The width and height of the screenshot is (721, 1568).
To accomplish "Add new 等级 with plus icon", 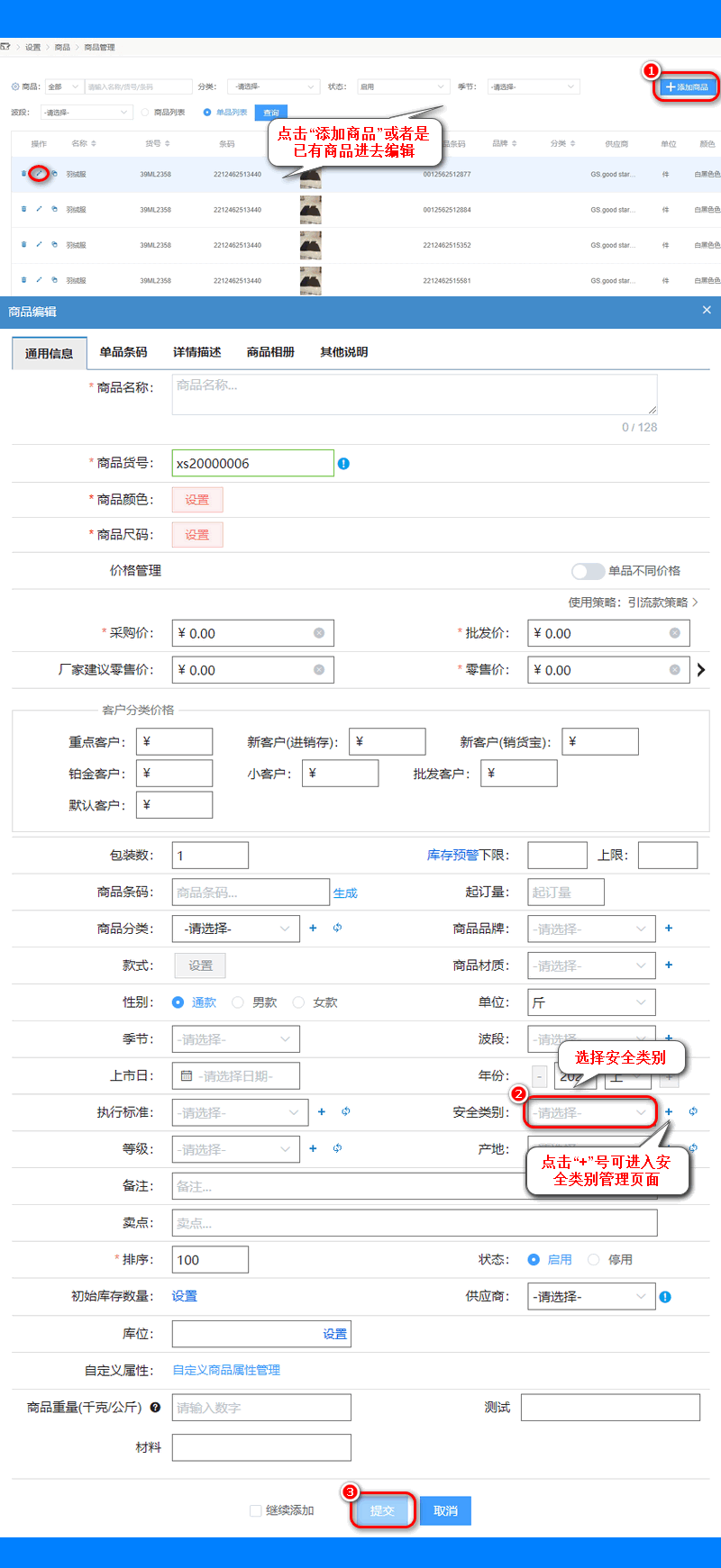I will (x=313, y=1148).
